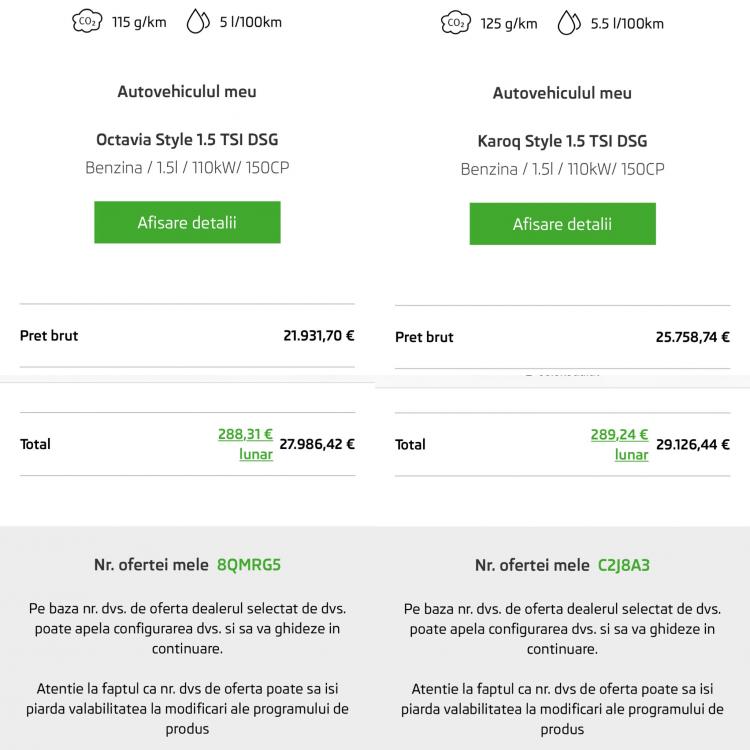Follow the 289,24 € lunar link

[620, 444]
